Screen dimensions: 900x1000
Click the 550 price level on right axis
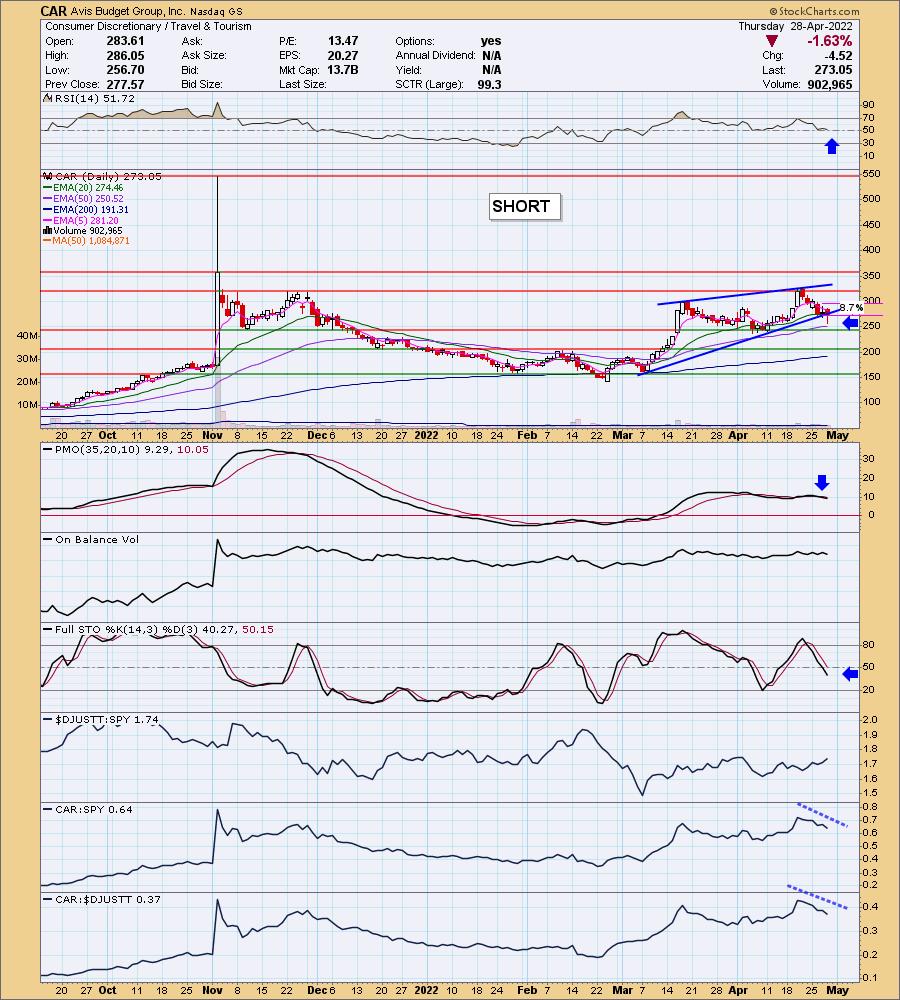click(x=871, y=174)
